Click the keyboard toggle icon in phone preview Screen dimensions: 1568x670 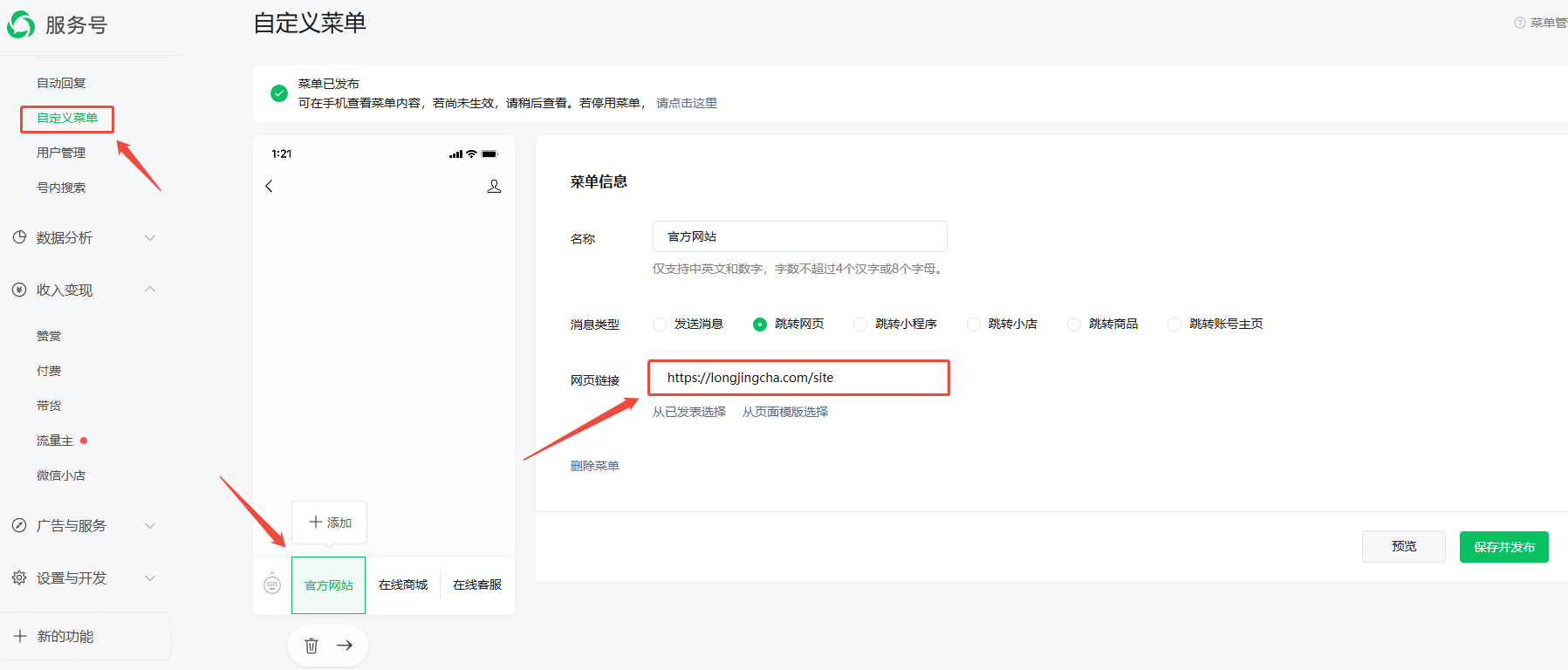tap(272, 584)
